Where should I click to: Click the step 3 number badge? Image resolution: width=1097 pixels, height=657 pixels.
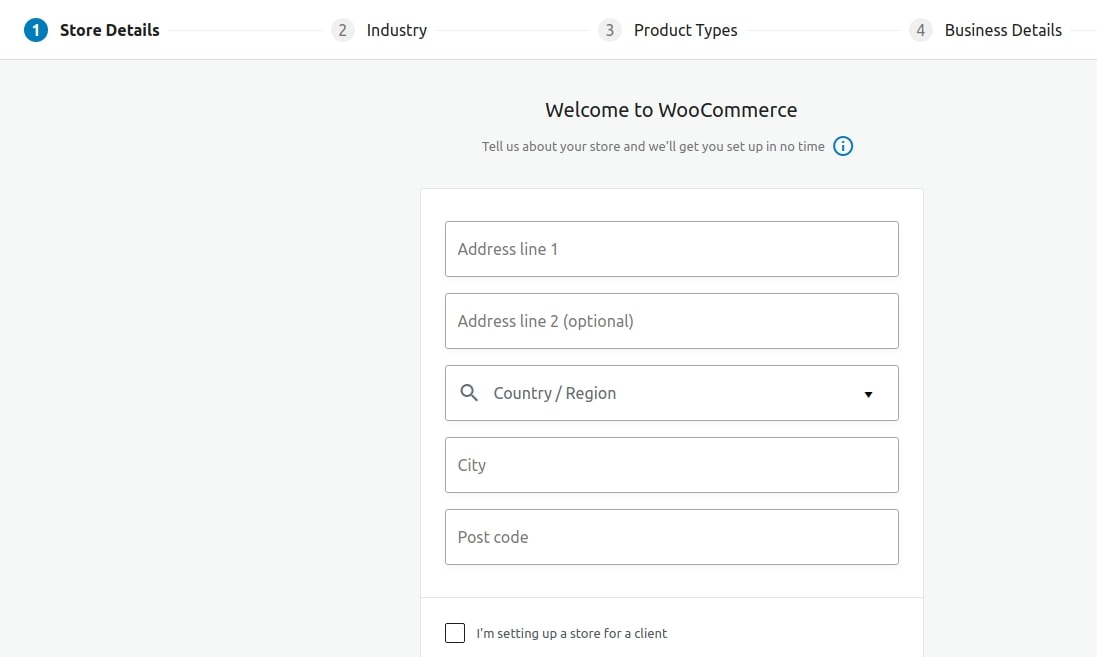(609, 30)
